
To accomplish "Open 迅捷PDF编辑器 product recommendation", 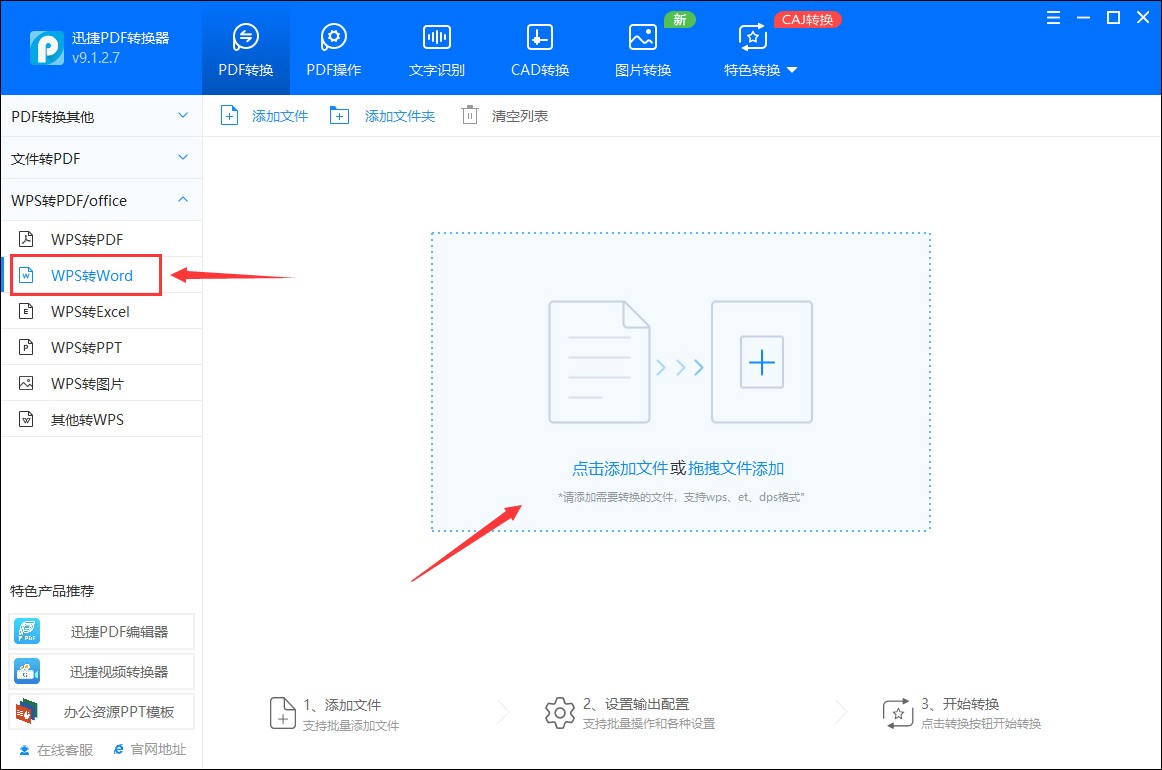I will [x=102, y=631].
